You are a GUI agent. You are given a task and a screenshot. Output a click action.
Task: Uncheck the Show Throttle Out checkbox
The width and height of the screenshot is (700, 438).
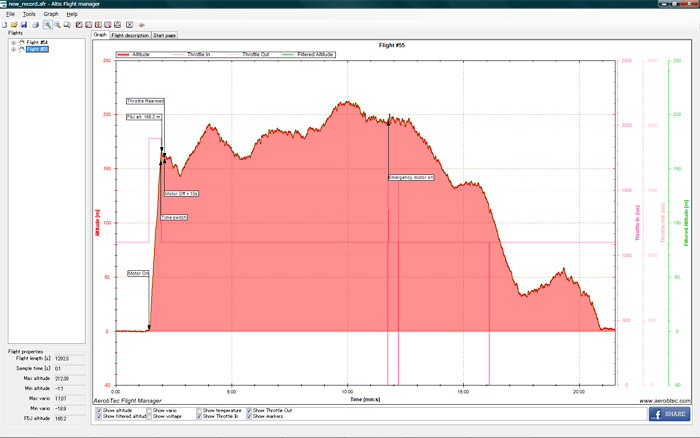pos(249,410)
